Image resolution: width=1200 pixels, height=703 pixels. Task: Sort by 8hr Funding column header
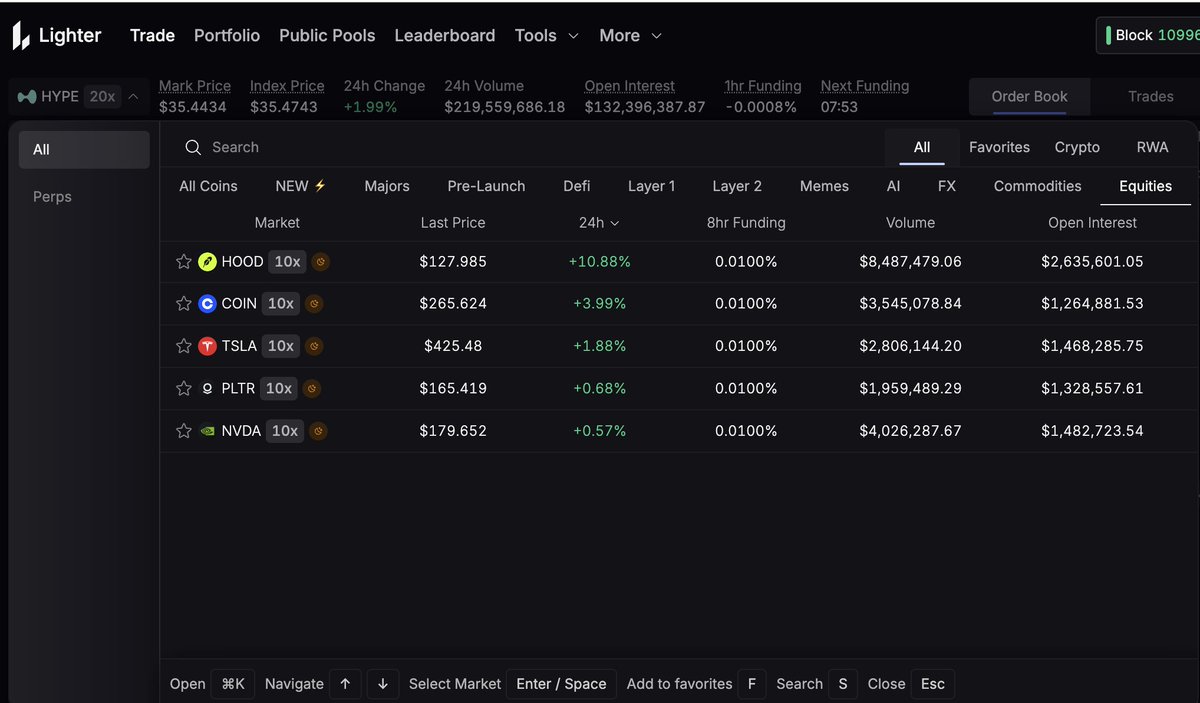point(746,223)
